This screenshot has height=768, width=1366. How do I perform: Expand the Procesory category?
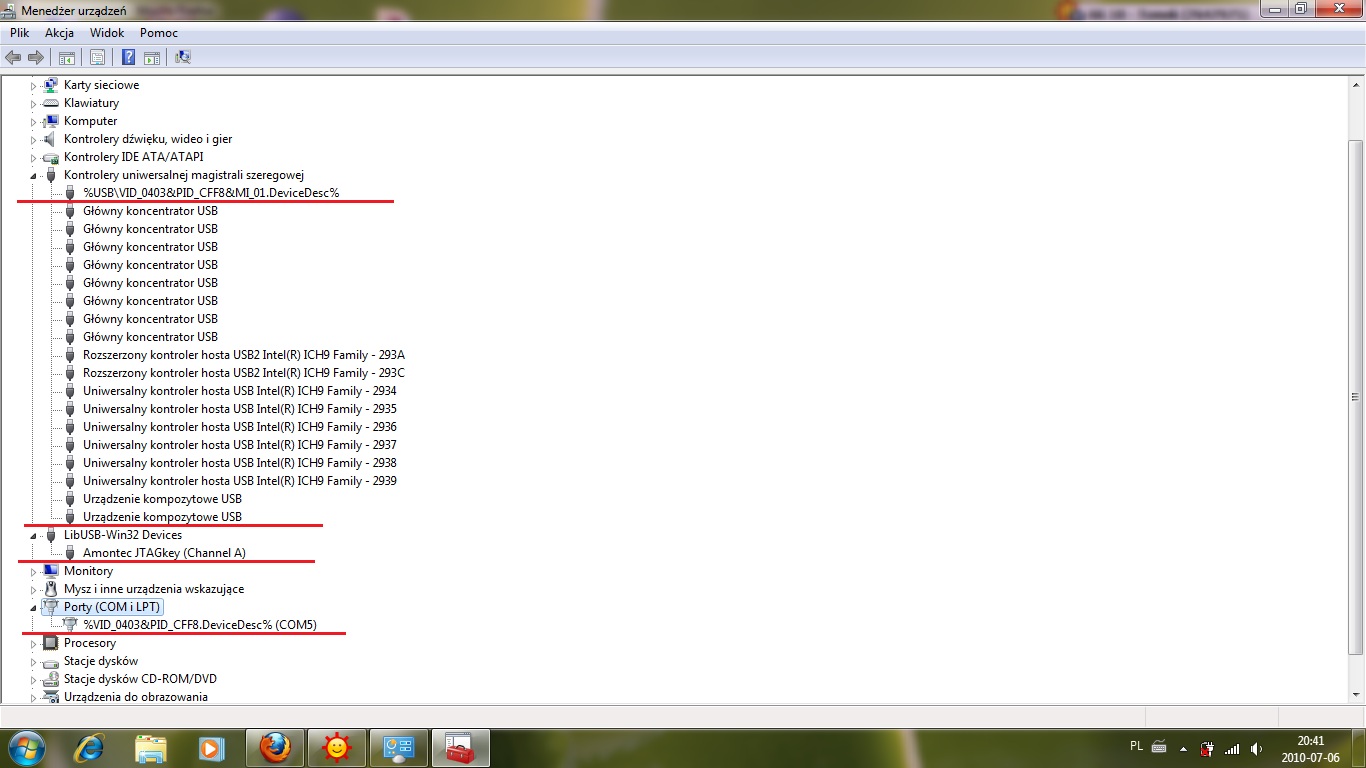coord(33,643)
